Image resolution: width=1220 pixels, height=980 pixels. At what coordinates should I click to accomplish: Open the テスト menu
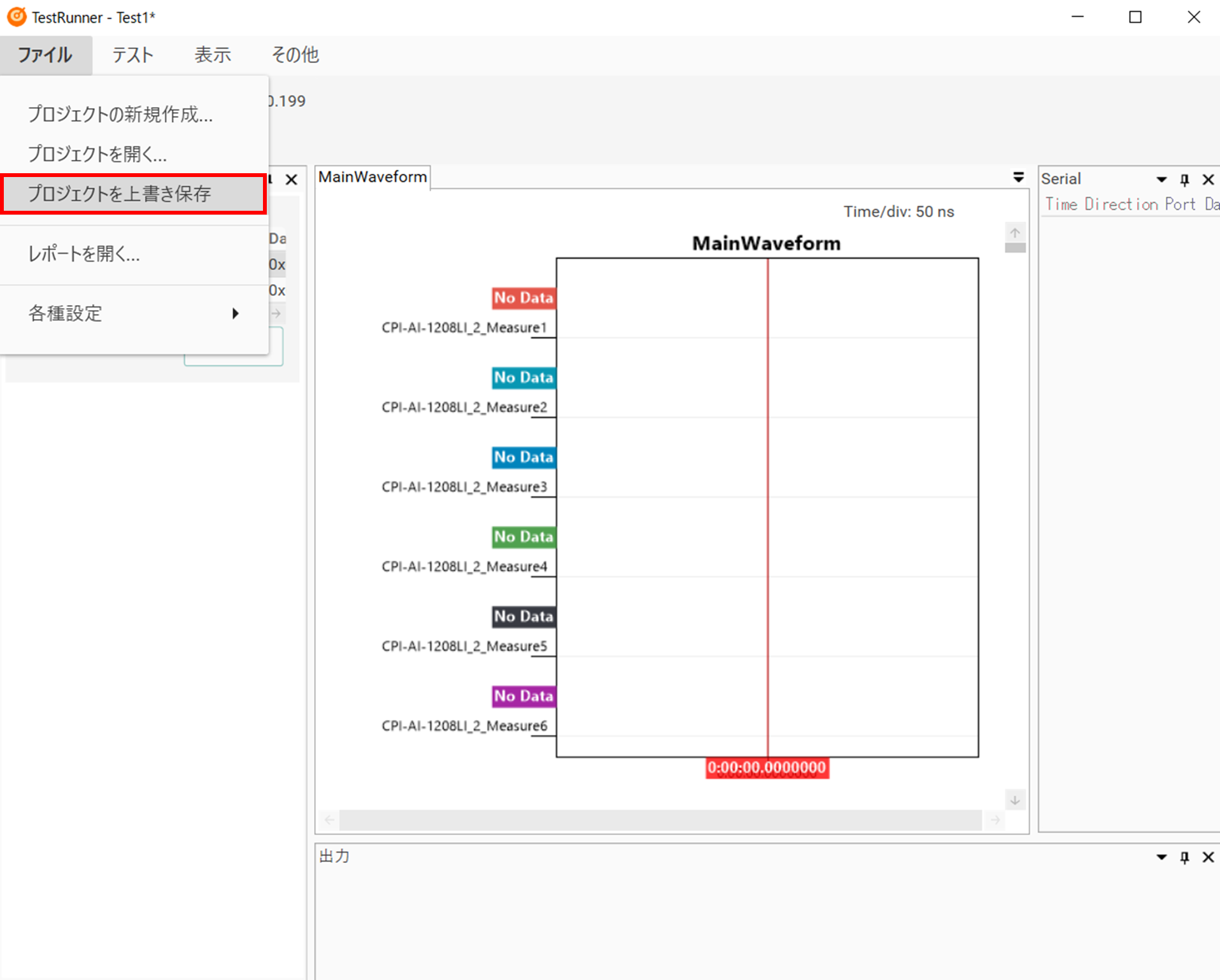click(x=132, y=55)
